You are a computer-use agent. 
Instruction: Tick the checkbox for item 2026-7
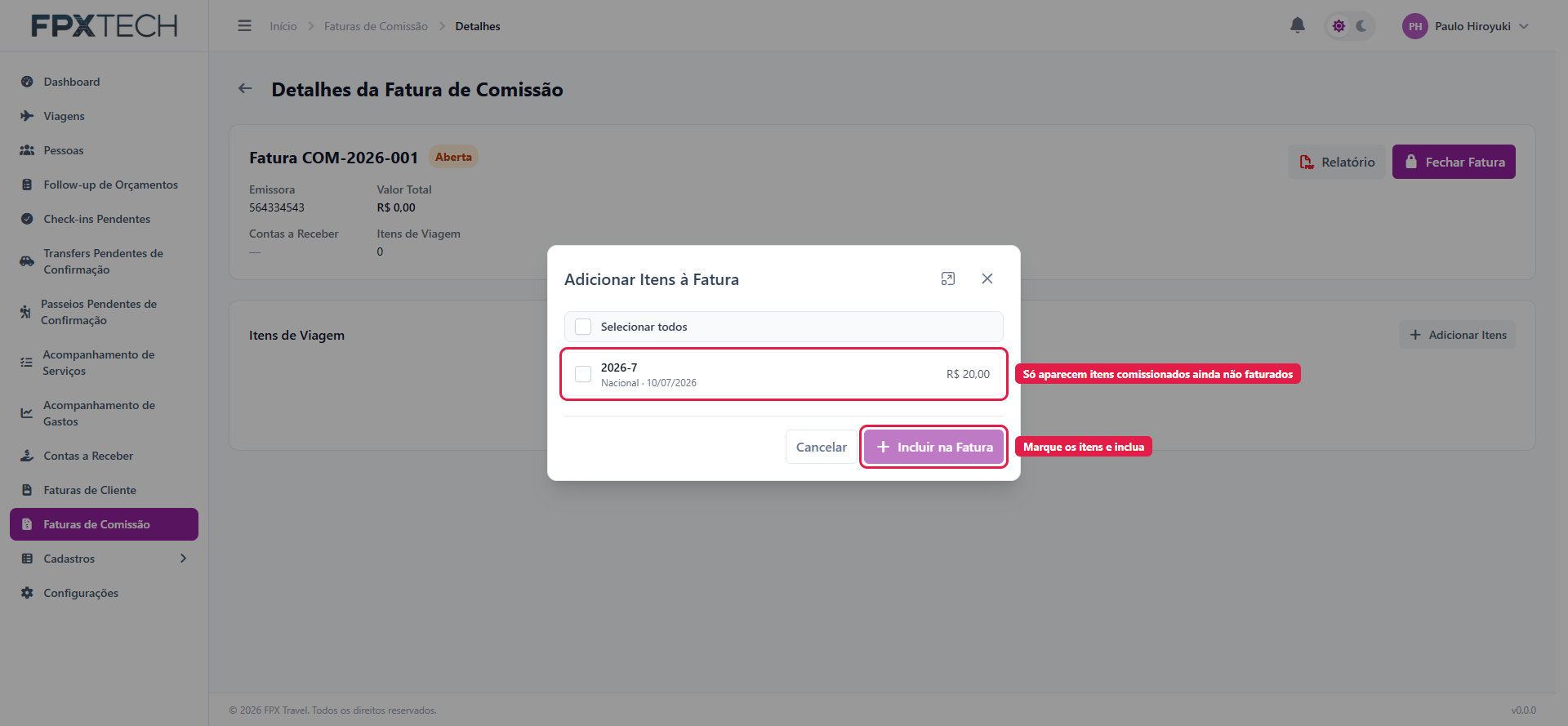coord(583,374)
